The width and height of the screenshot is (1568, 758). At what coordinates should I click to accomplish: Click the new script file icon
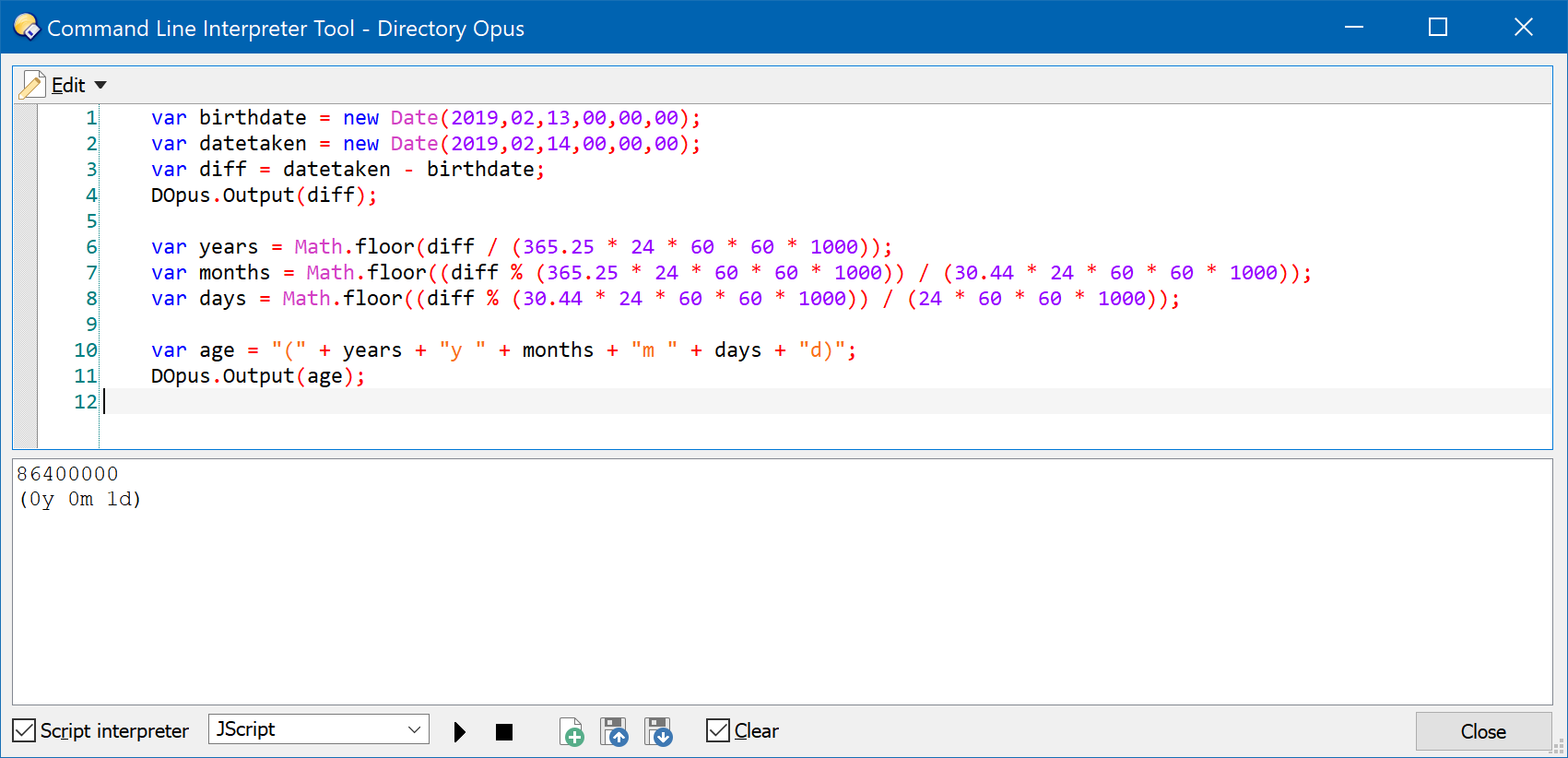click(x=572, y=732)
